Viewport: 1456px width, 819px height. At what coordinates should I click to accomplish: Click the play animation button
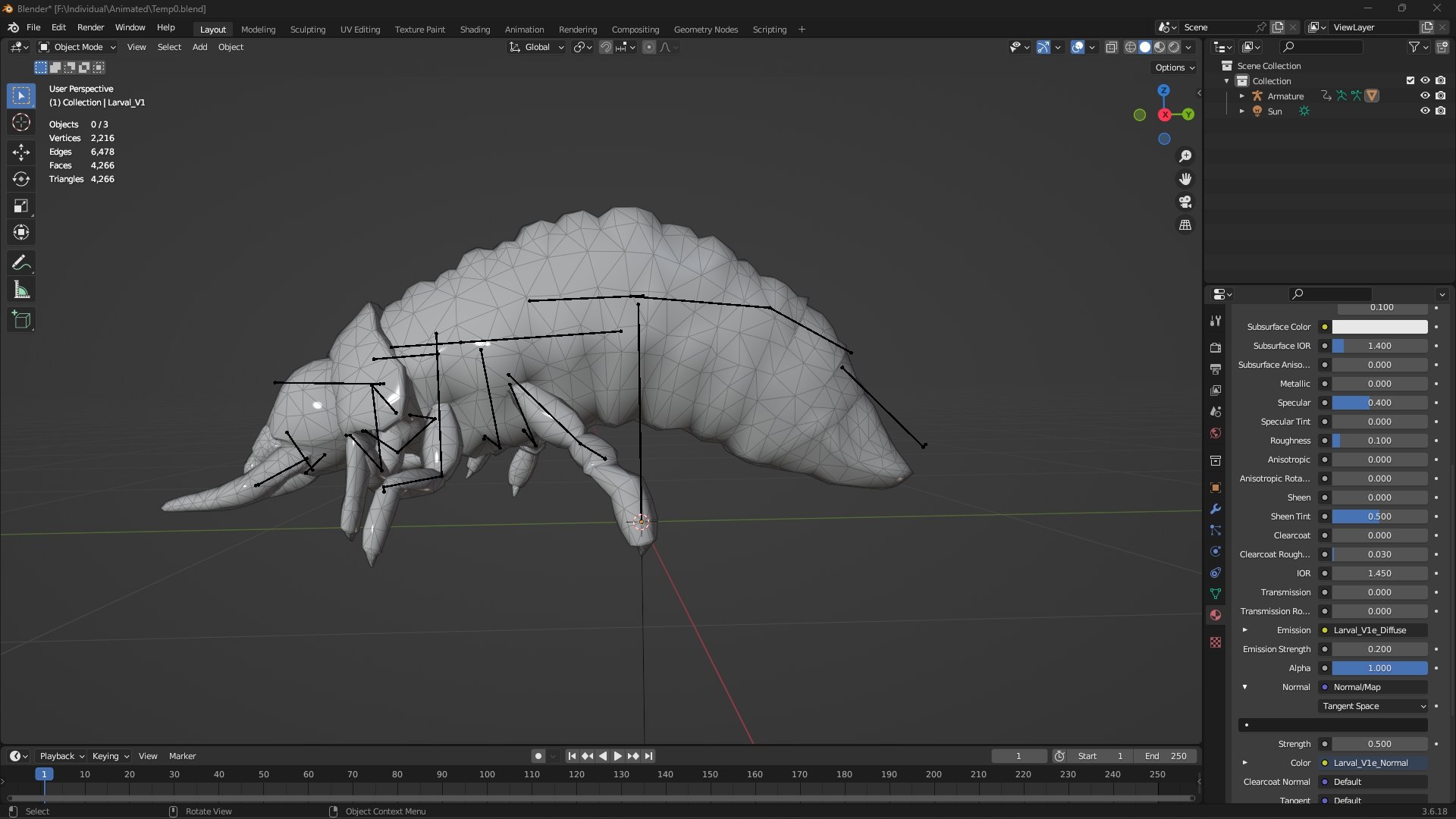[617, 756]
